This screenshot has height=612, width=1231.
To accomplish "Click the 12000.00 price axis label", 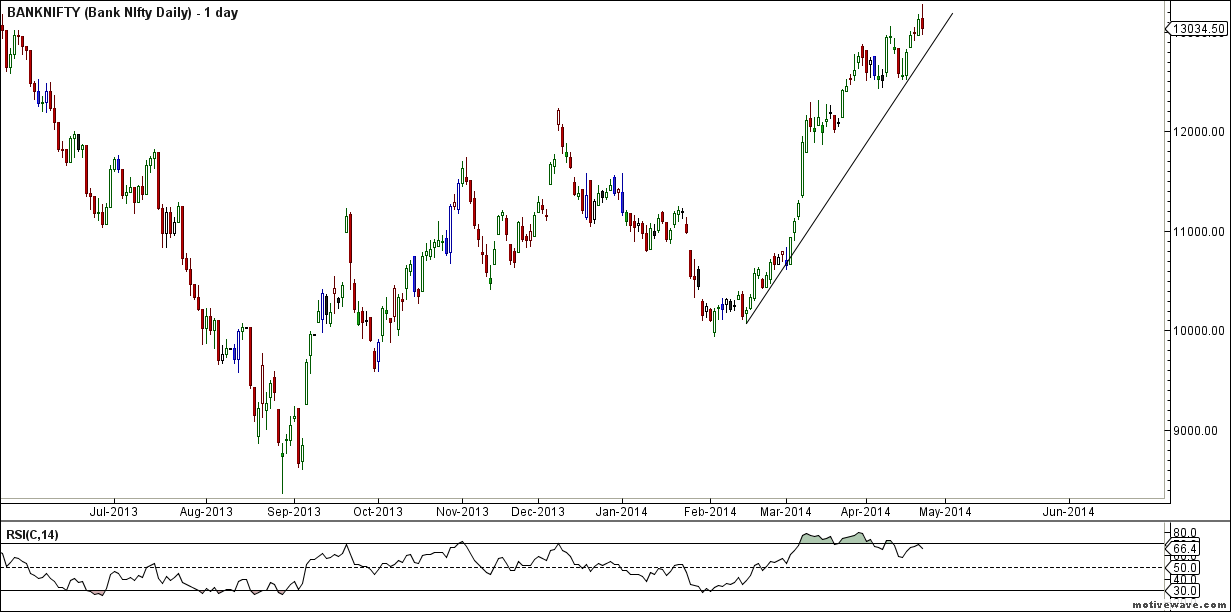I will pyautogui.click(x=1199, y=131).
